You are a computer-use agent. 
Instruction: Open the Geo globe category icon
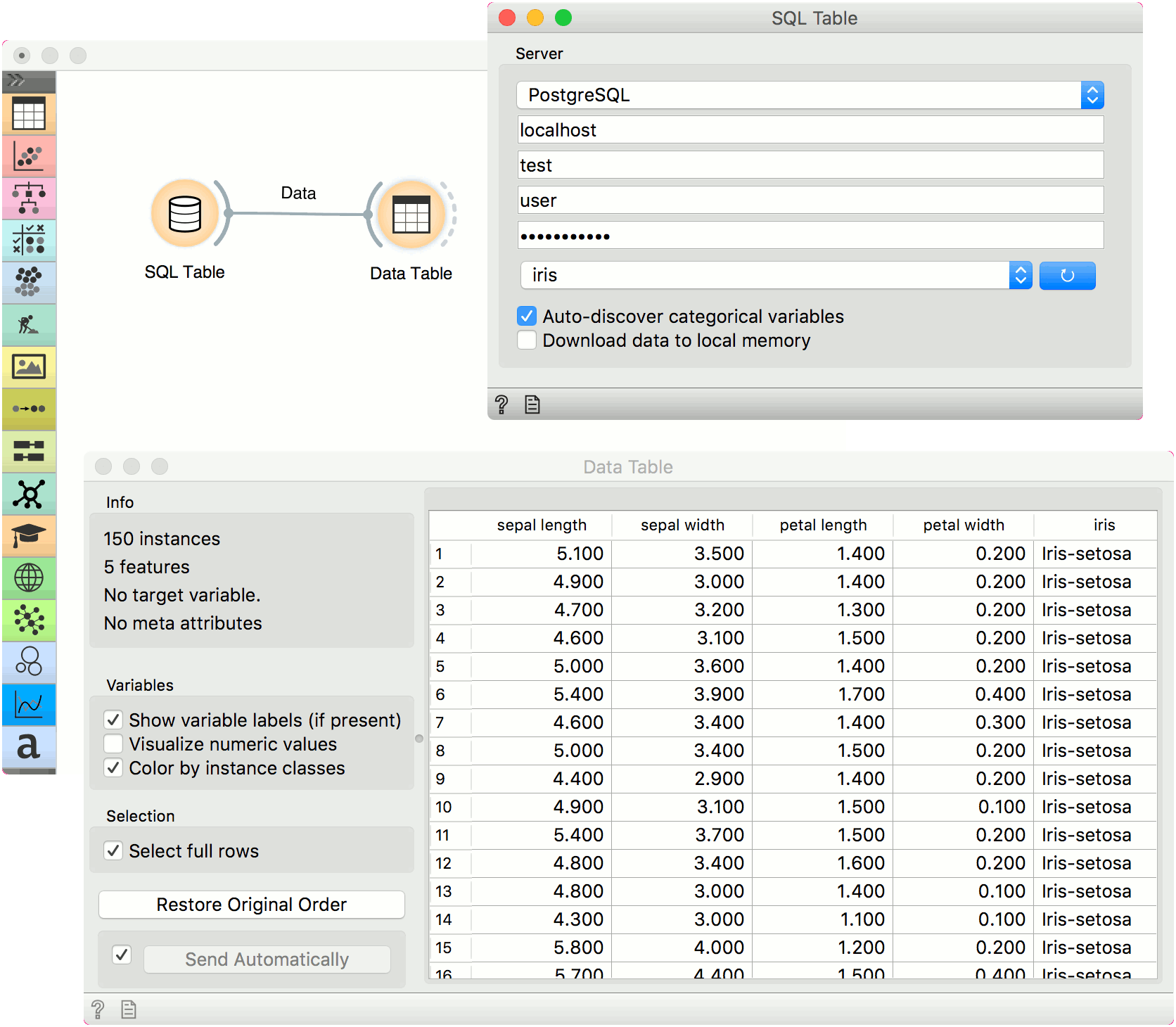coord(29,578)
